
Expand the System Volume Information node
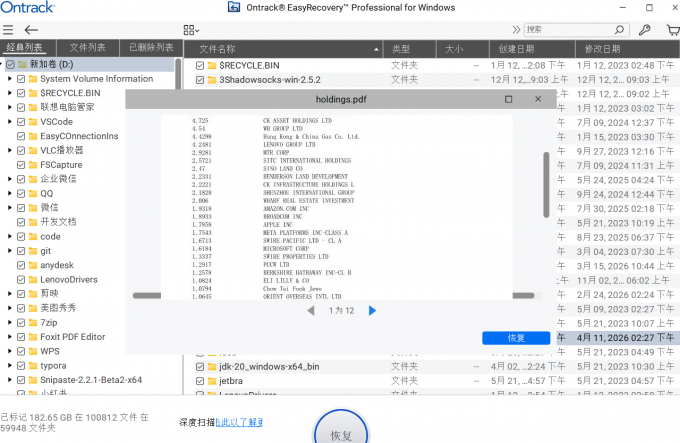coord(10,79)
